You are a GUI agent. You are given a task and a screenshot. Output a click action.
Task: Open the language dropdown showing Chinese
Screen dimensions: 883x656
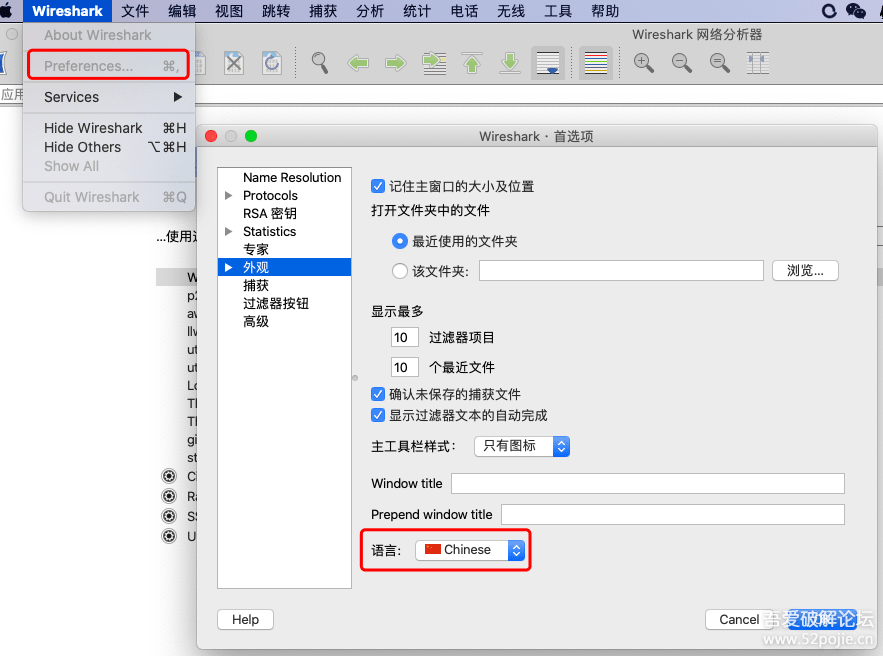click(x=470, y=550)
